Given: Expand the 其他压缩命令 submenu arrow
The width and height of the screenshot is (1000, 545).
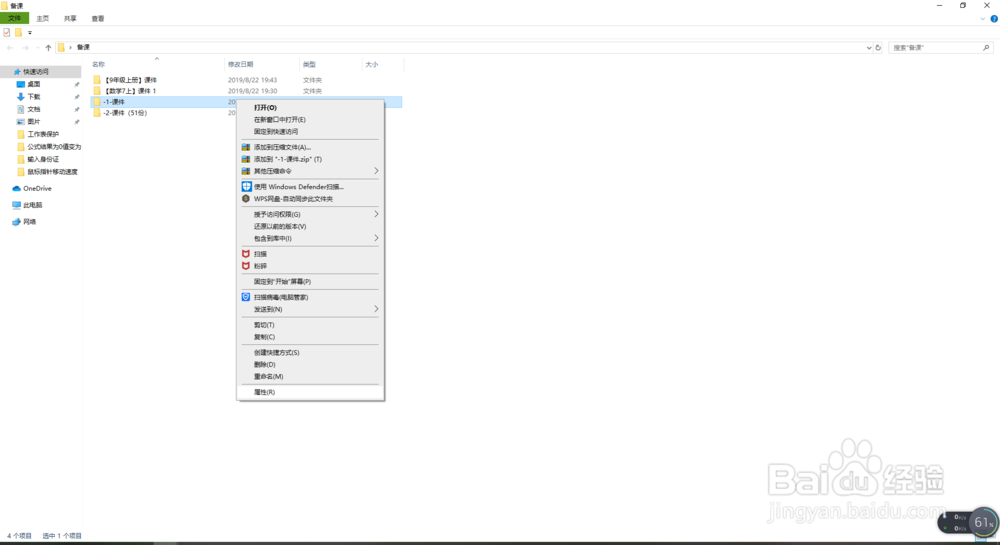Looking at the screenshot, I should (x=376, y=171).
